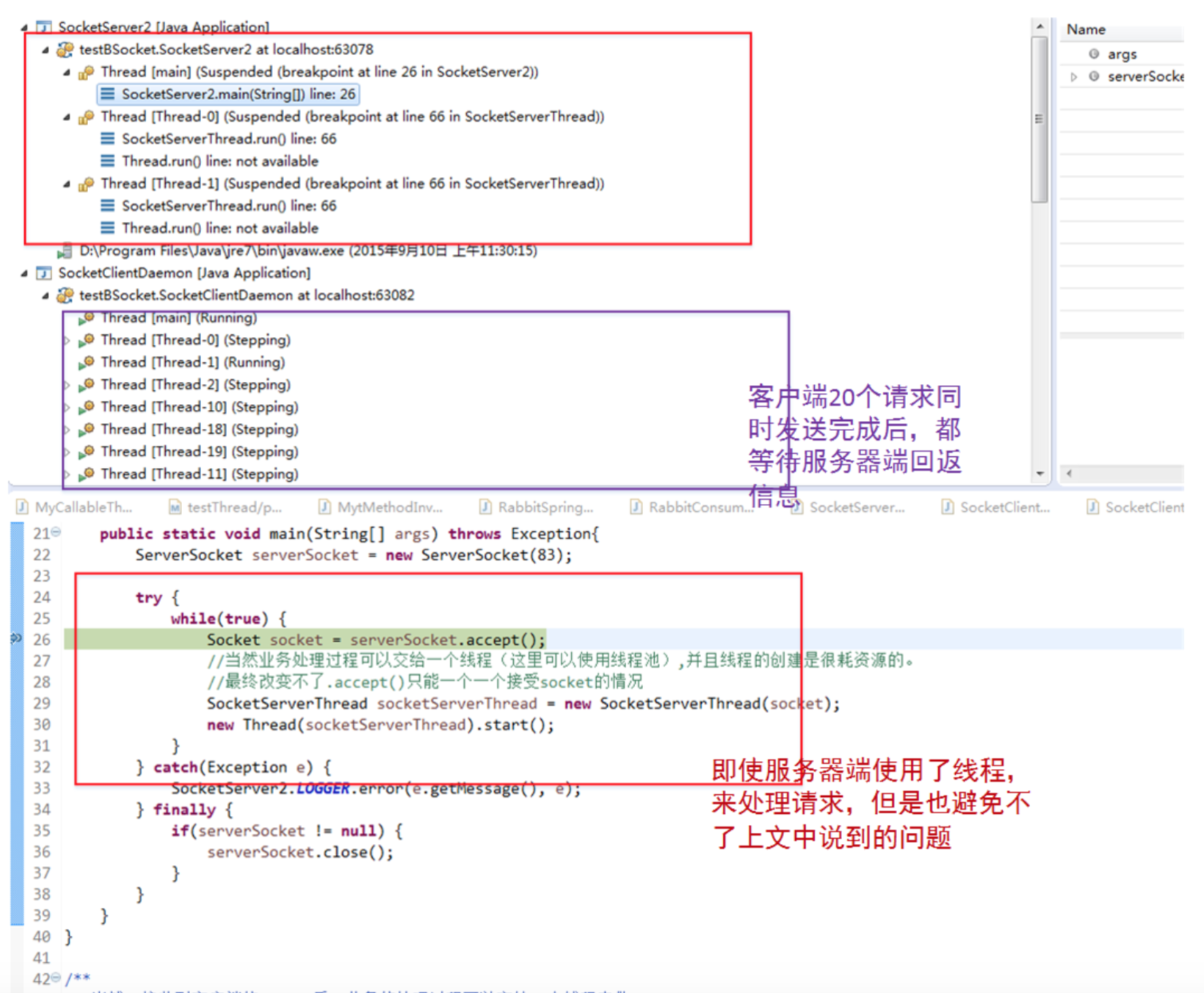Viewport: 1204px width, 993px height.
Task: Click the line 'new Thread(socketServerThread).start();'
Action: pyautogui.click(x=380, y=725)
